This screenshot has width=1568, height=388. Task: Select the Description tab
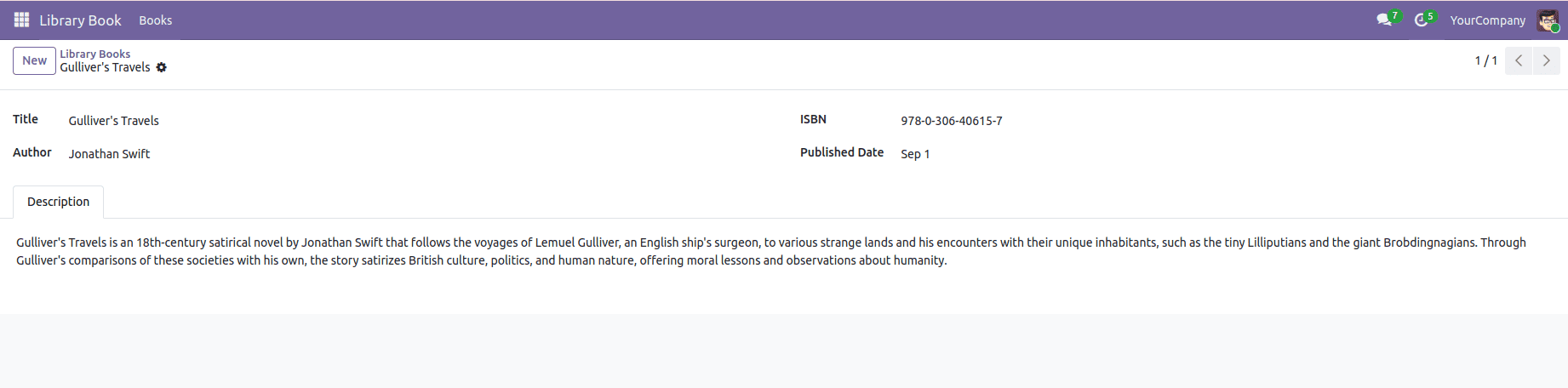58,202
